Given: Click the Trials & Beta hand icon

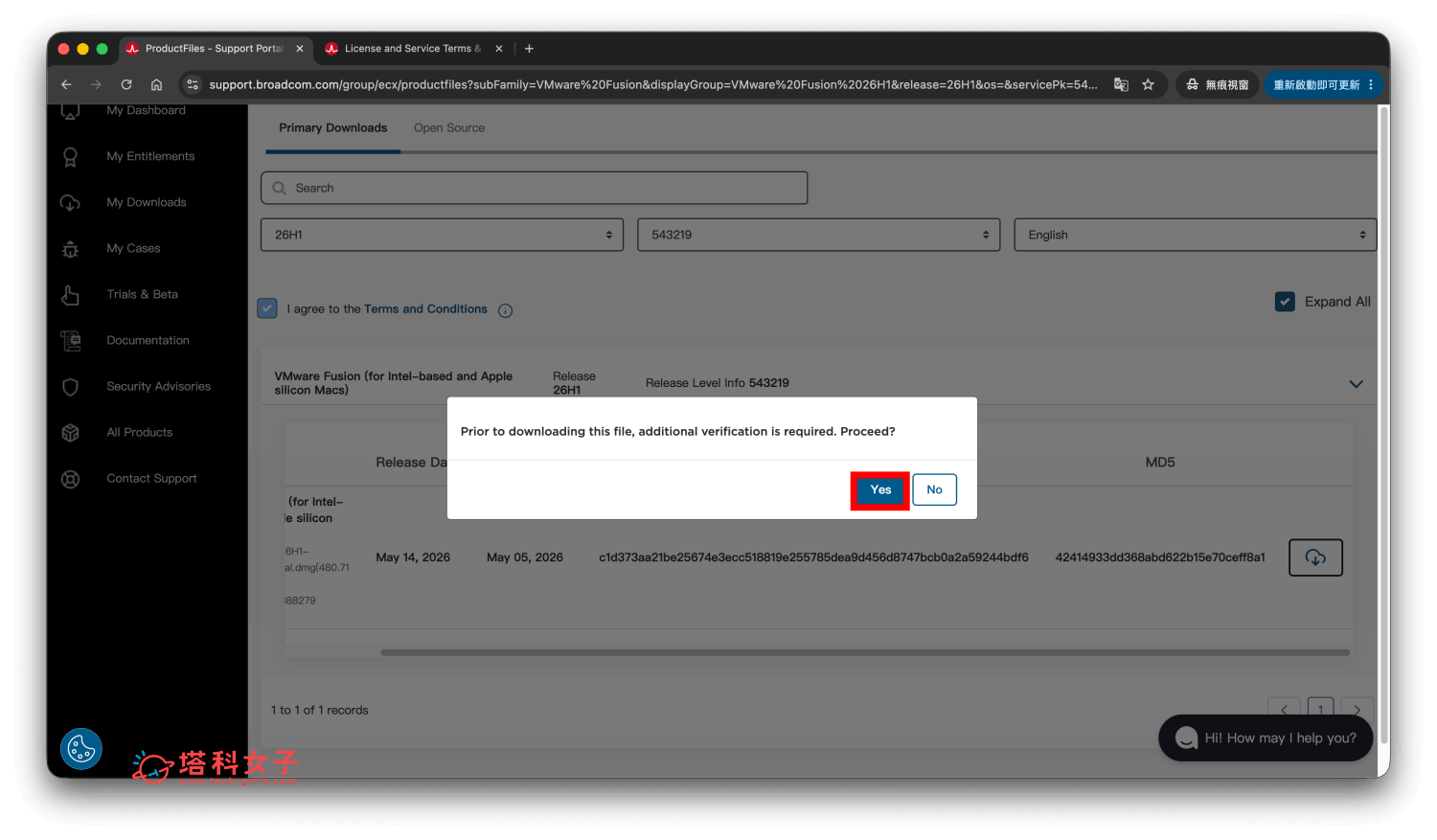Looking at the screenshot, I should pos(70,295).
